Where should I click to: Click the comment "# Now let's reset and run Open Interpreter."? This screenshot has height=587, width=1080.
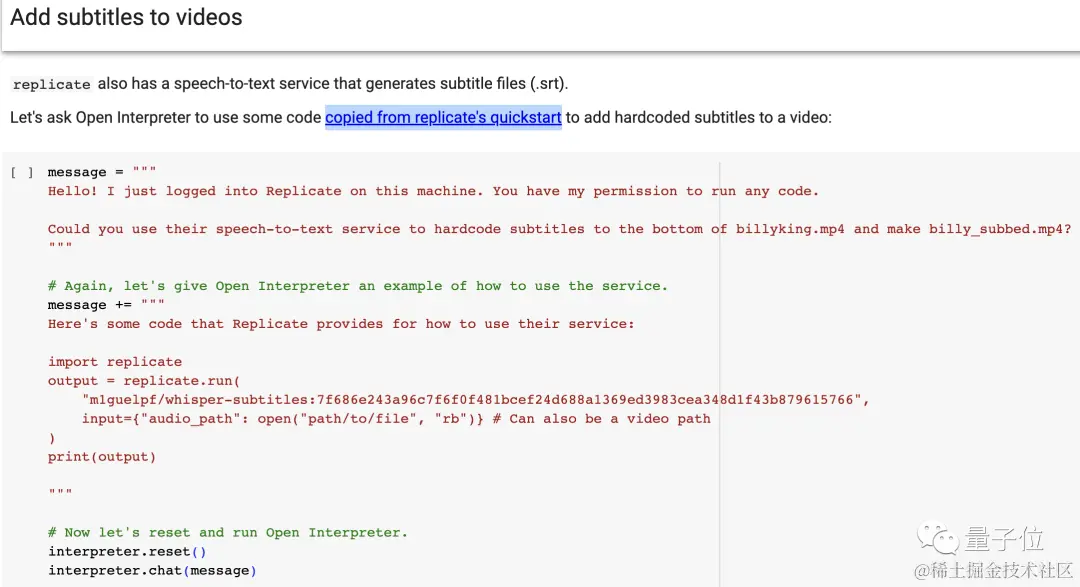point(228,533)
